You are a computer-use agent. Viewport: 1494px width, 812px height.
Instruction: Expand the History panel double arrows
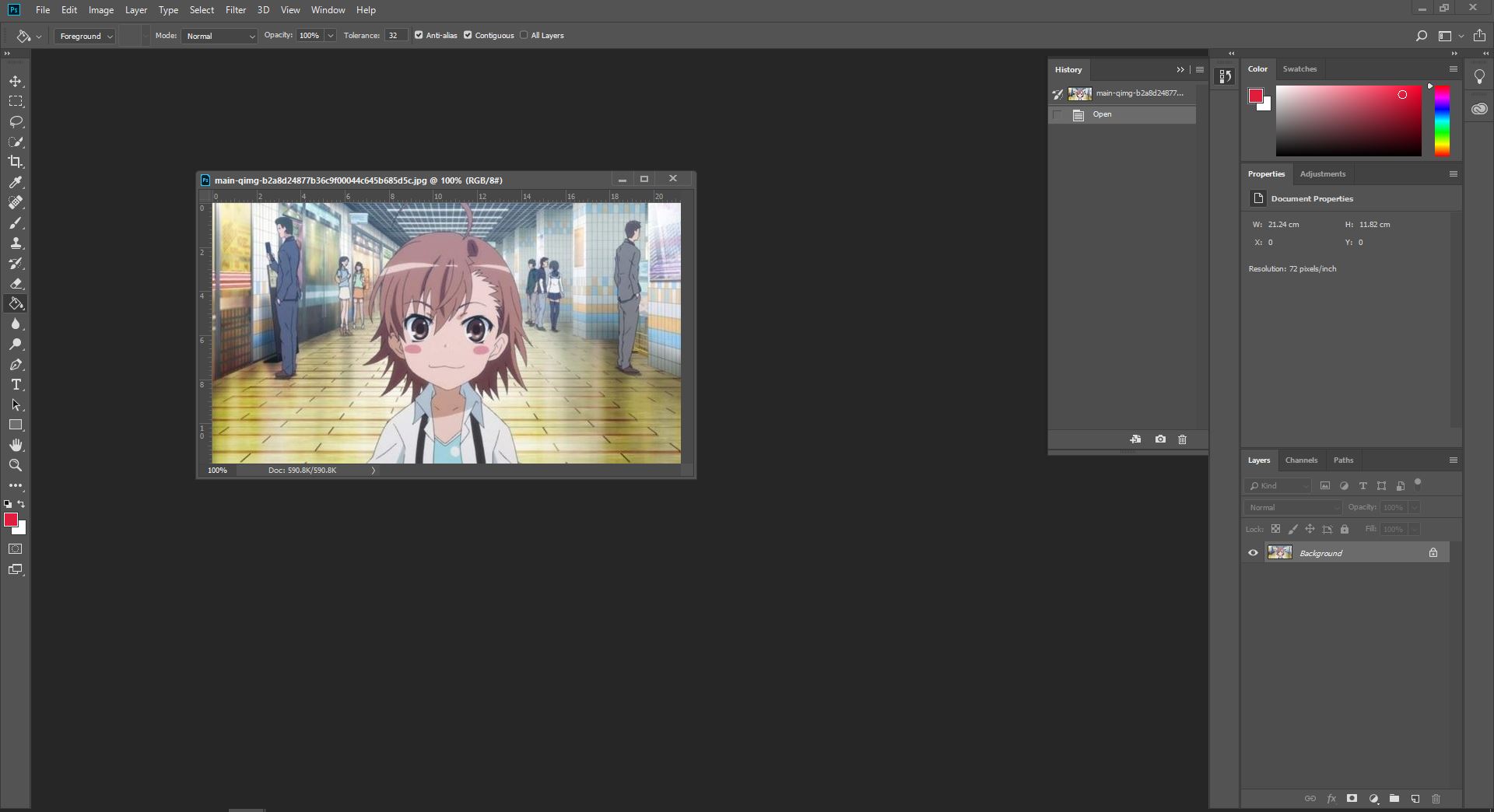click(x=1180, y=69)
